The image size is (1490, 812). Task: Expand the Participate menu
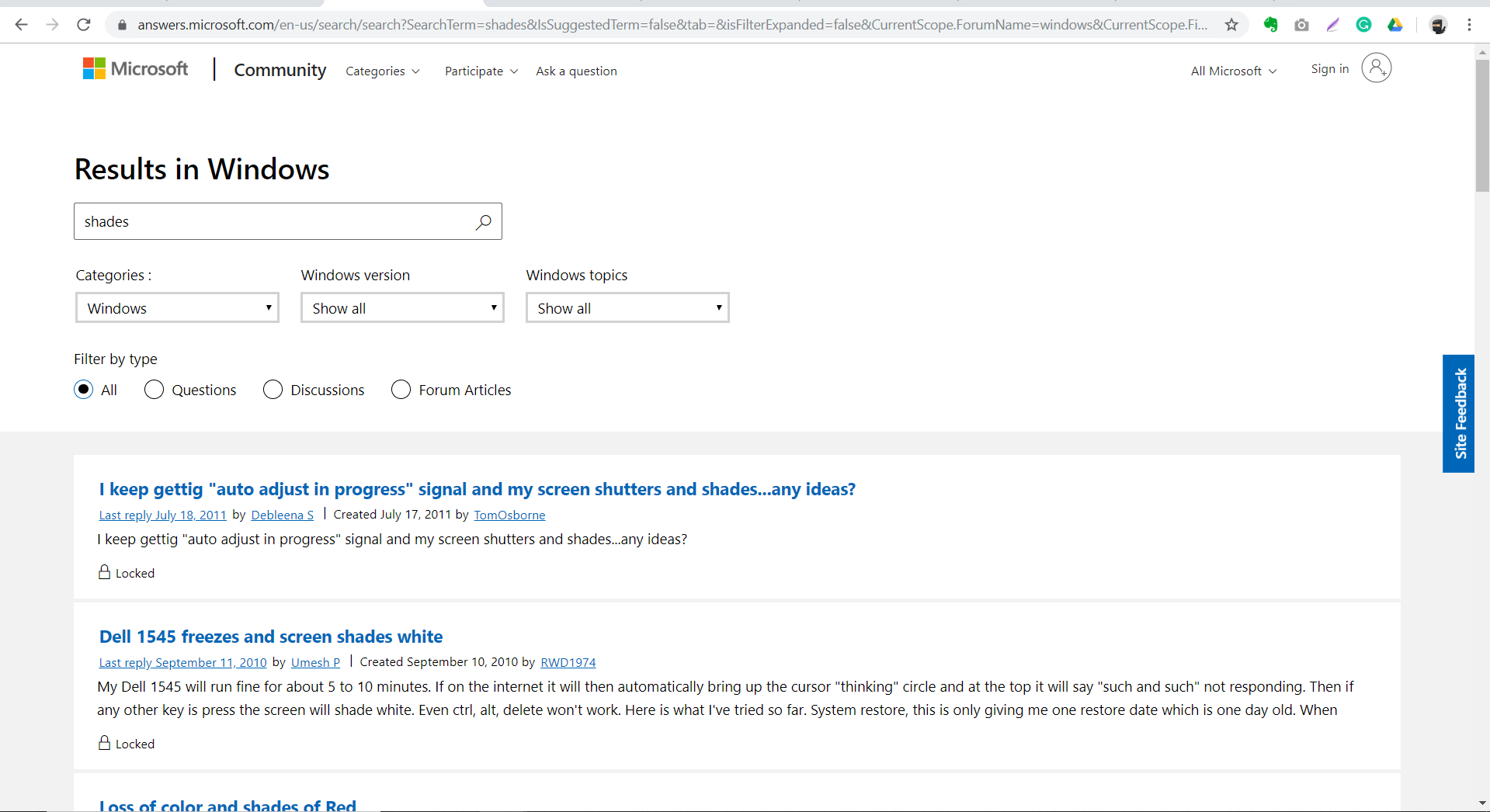(481, 71)
